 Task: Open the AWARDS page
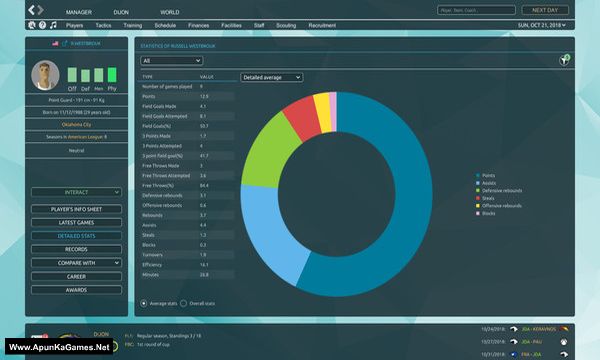(x=77, y=290)
